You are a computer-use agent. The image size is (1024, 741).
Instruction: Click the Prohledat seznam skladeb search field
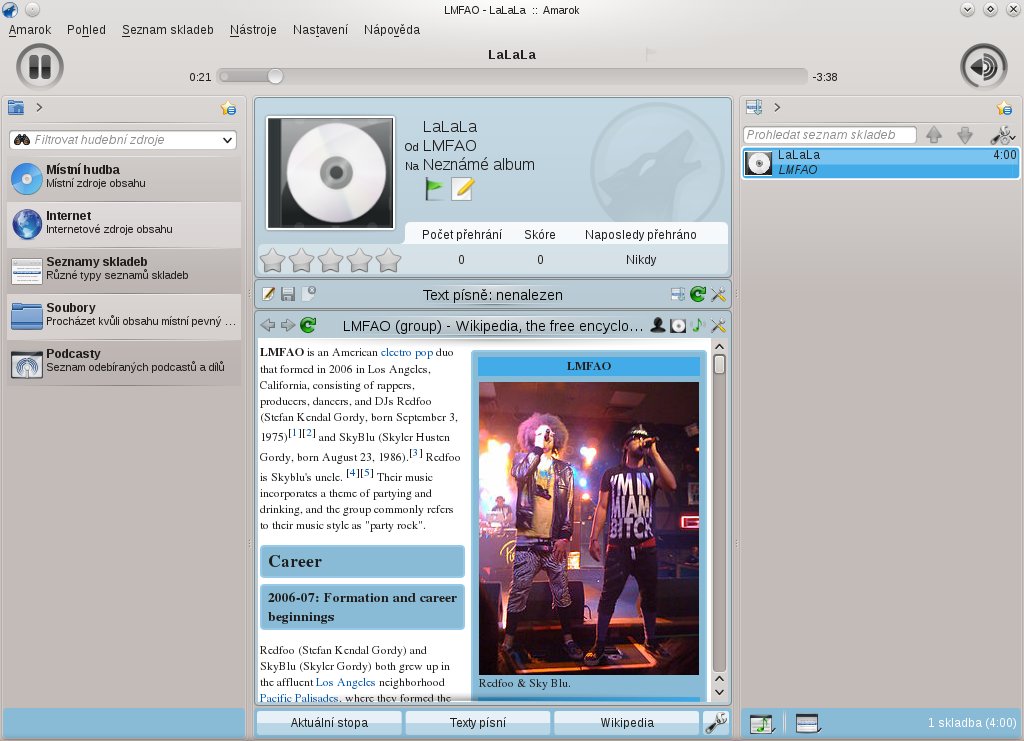click(x=829, y=134)
